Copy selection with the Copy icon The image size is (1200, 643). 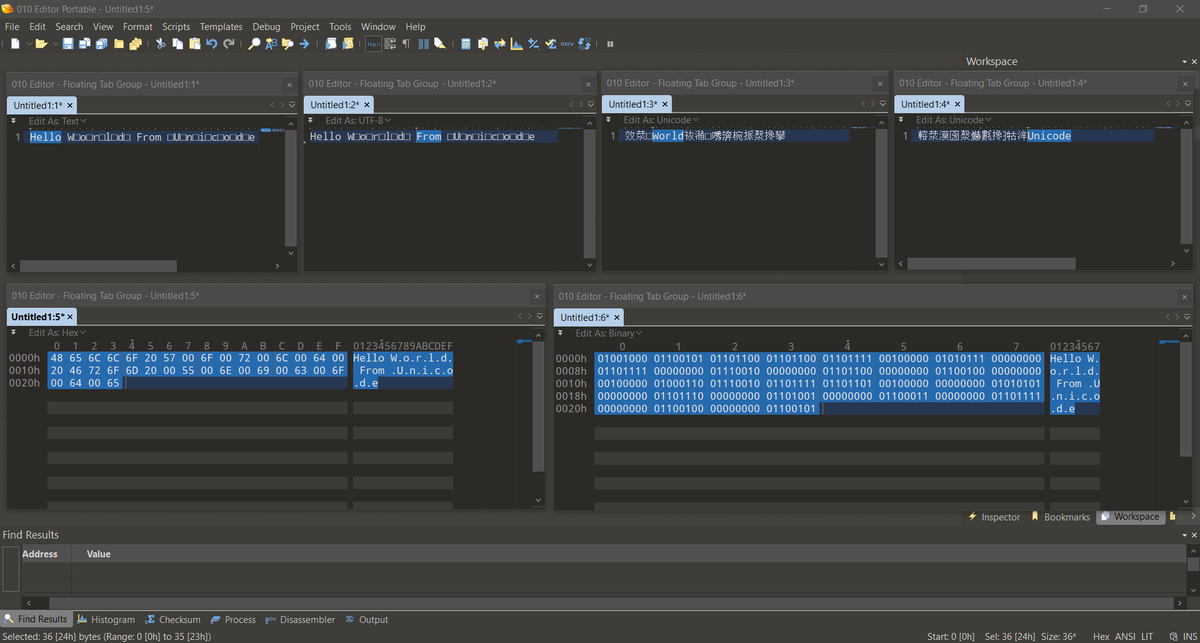point(177,44)
